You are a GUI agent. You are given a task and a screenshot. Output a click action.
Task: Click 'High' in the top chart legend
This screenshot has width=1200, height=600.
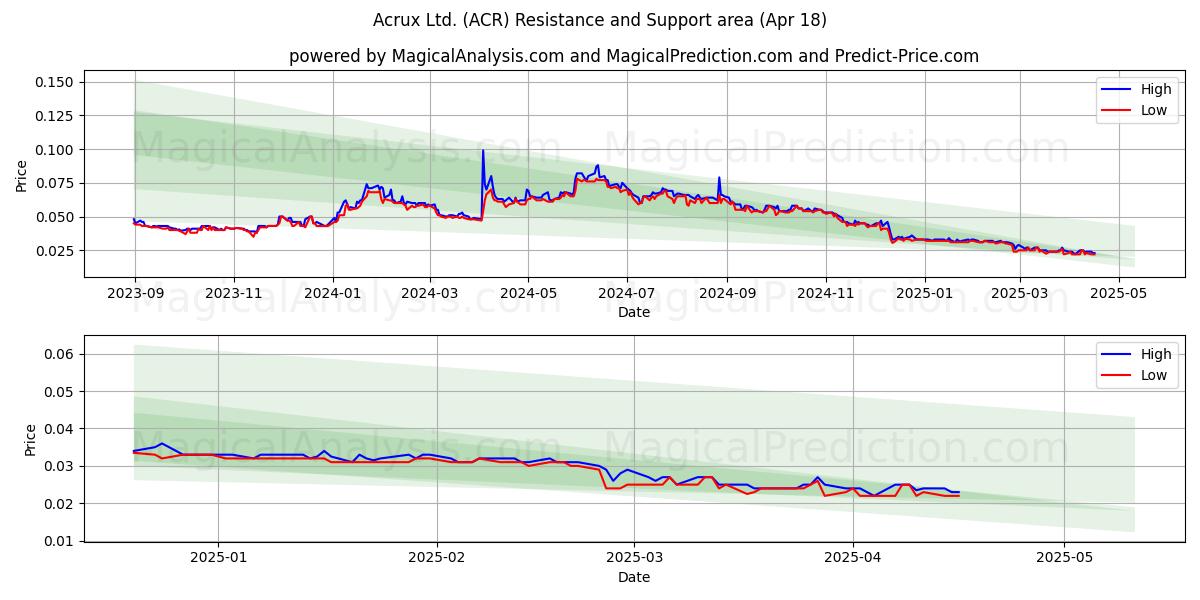(1156, 89)
